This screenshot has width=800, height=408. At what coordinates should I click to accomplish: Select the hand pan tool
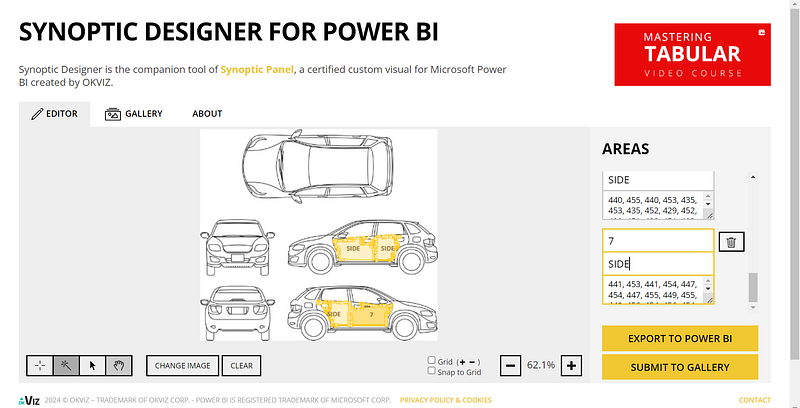(x=119, y=366)
